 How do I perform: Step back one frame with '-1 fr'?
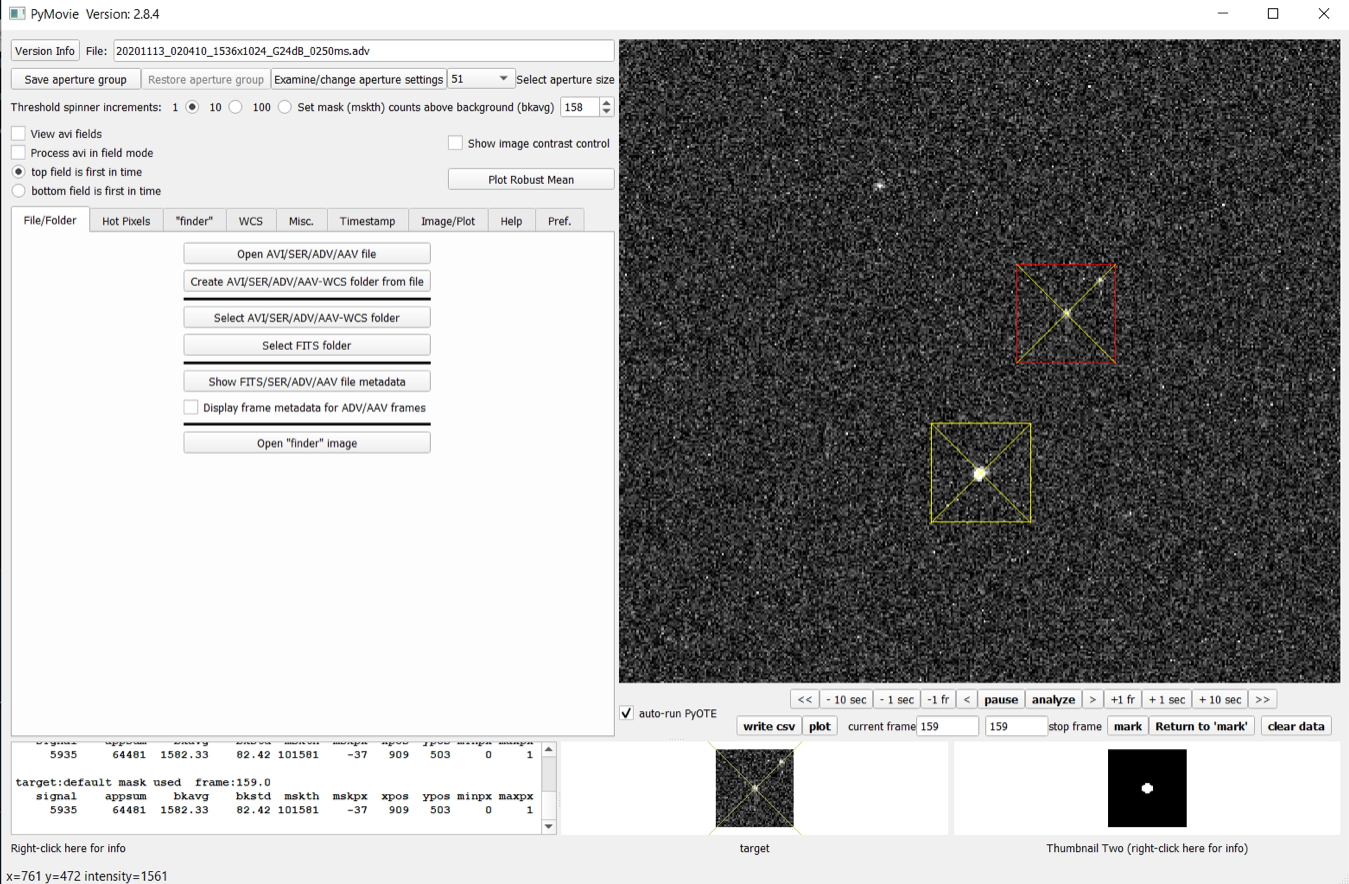coord(938,700)
